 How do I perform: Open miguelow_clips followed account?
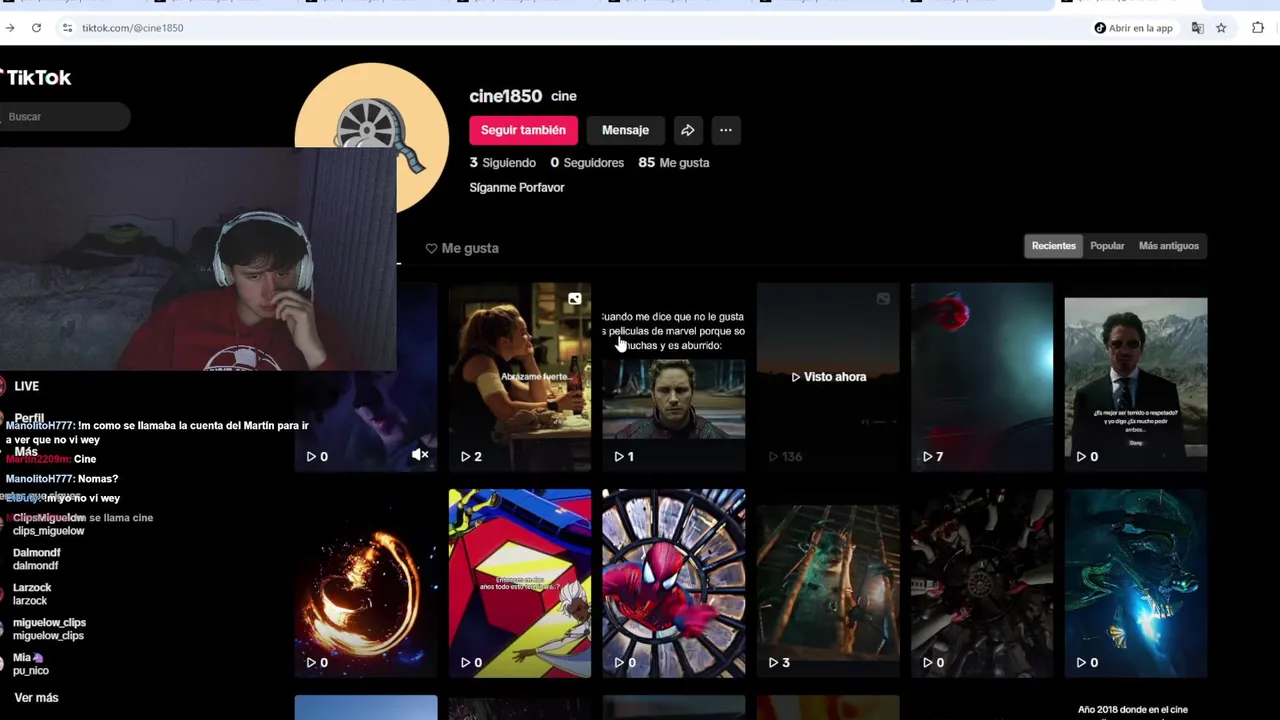[49, 629]
